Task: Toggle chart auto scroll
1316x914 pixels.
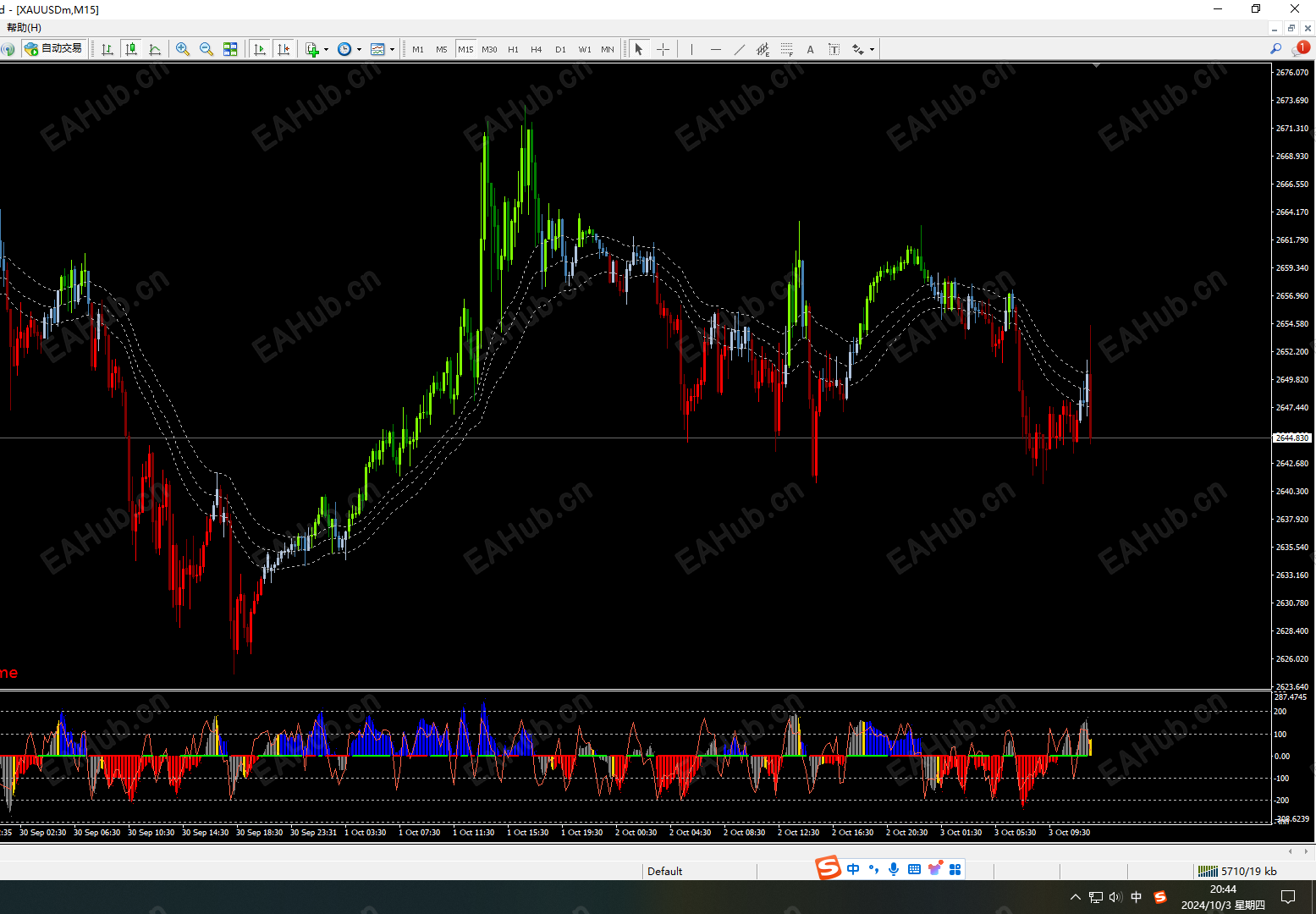Action: click(260, 49)
